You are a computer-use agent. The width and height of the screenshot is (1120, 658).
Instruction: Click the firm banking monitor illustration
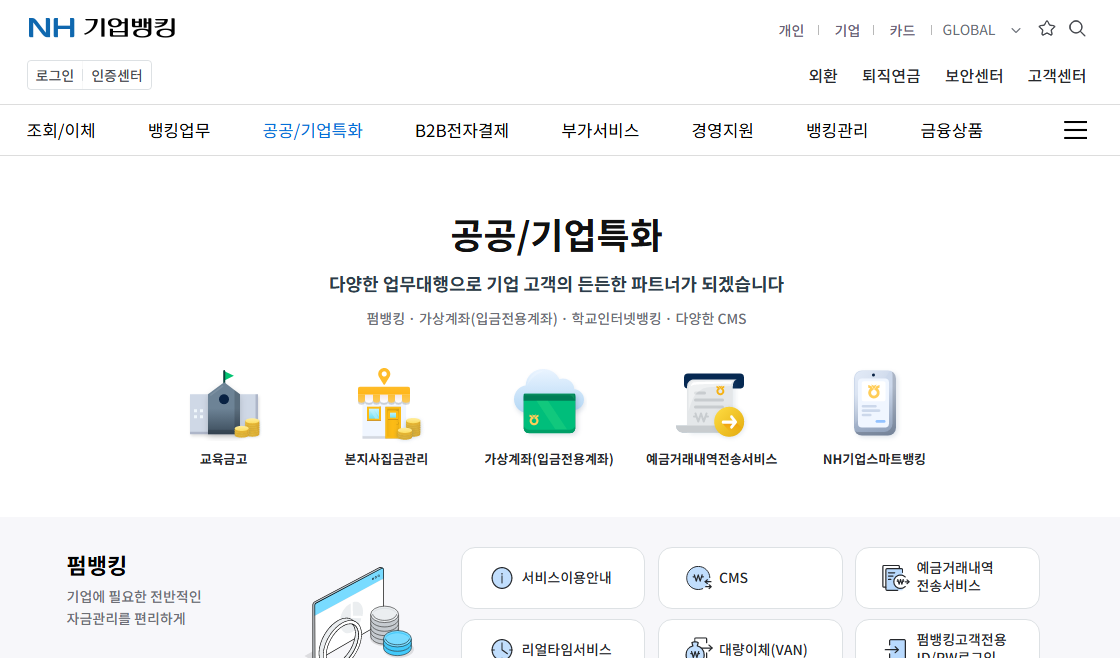pyautogui.click(x=359, y=613)
